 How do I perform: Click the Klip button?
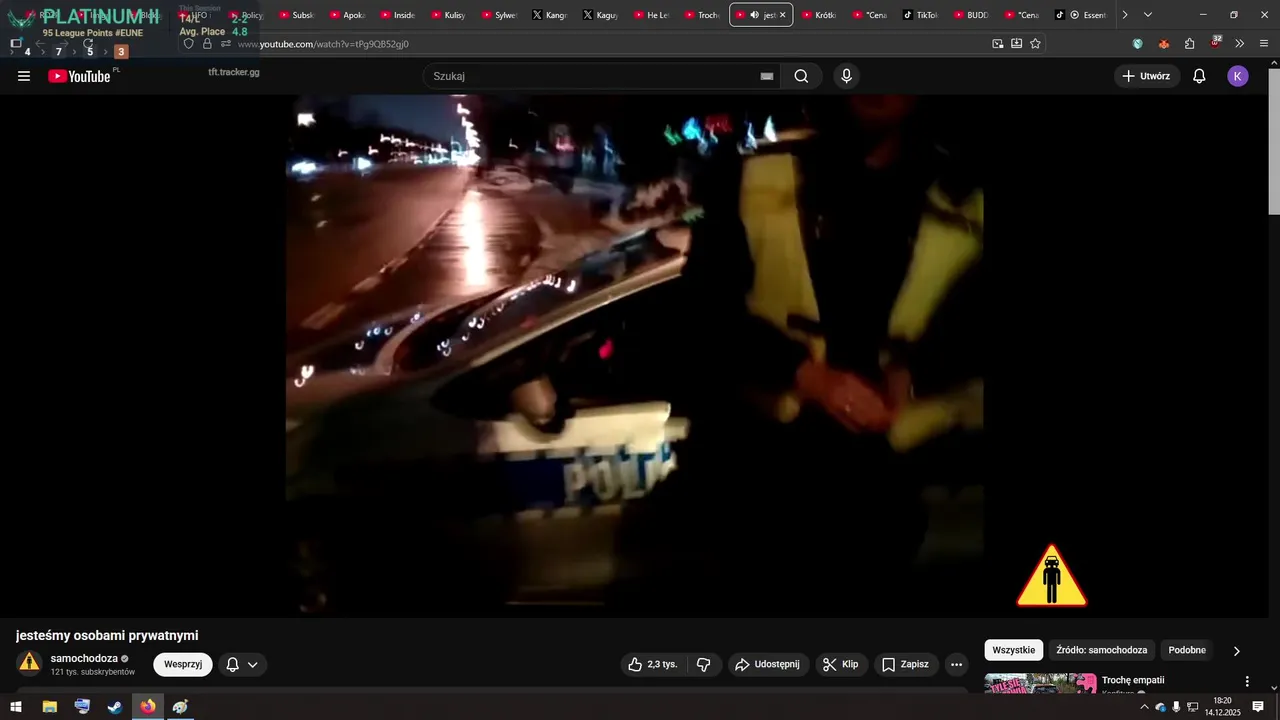point(840,664)
